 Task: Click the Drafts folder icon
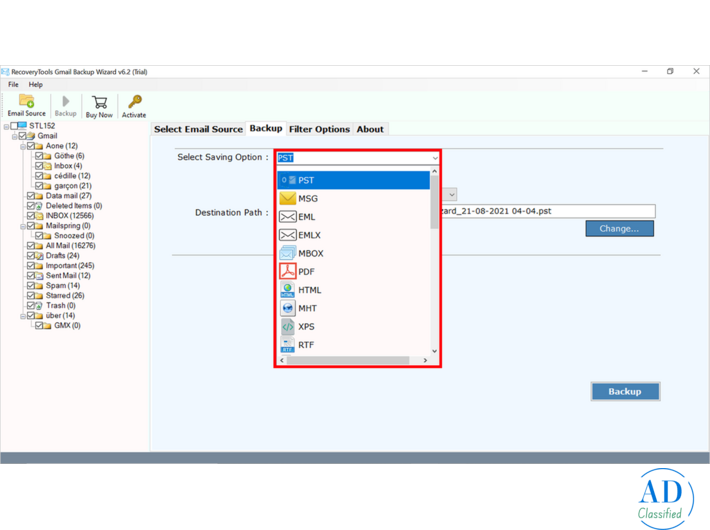tap(39, 255)
